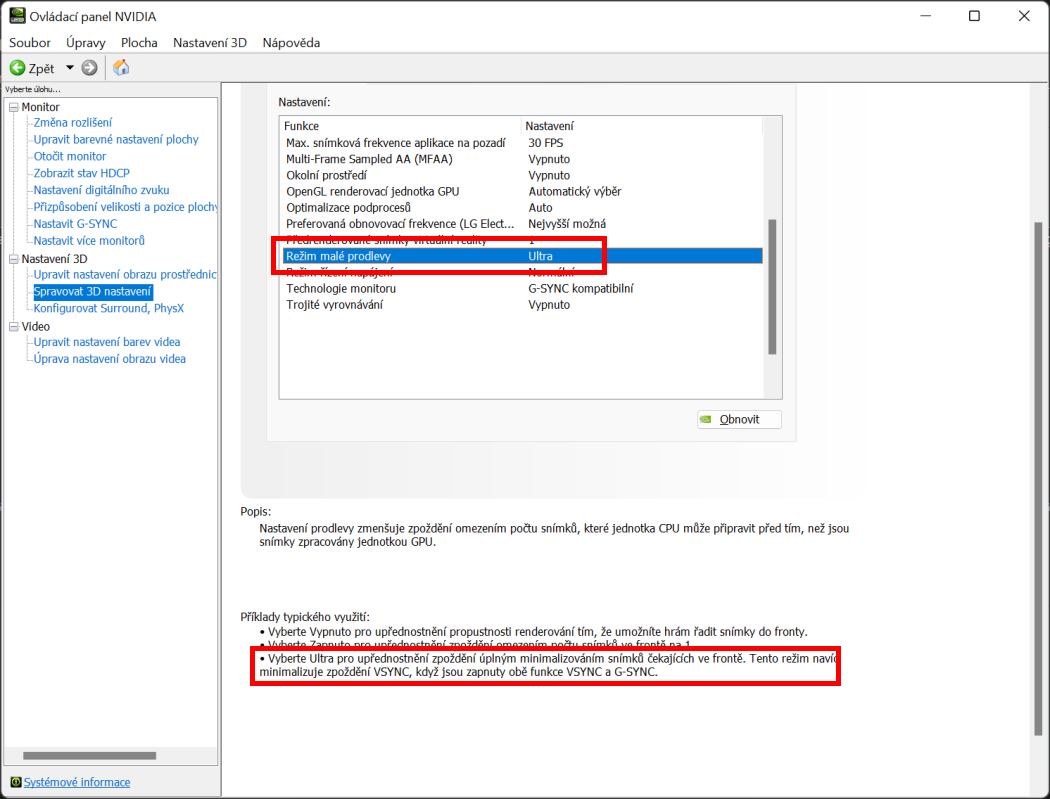Click the green Zpět back arrow icon
Viewport: 1050px width, 799px height.
click(17, 68)
